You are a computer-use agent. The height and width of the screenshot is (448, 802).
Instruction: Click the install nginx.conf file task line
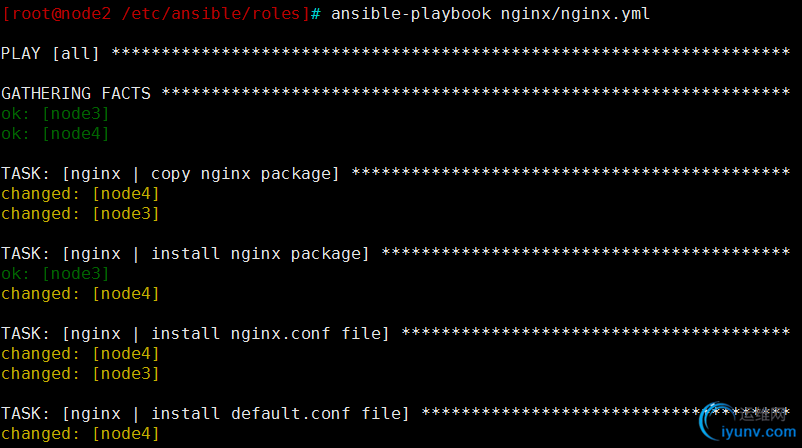click(x=396, y=333)
